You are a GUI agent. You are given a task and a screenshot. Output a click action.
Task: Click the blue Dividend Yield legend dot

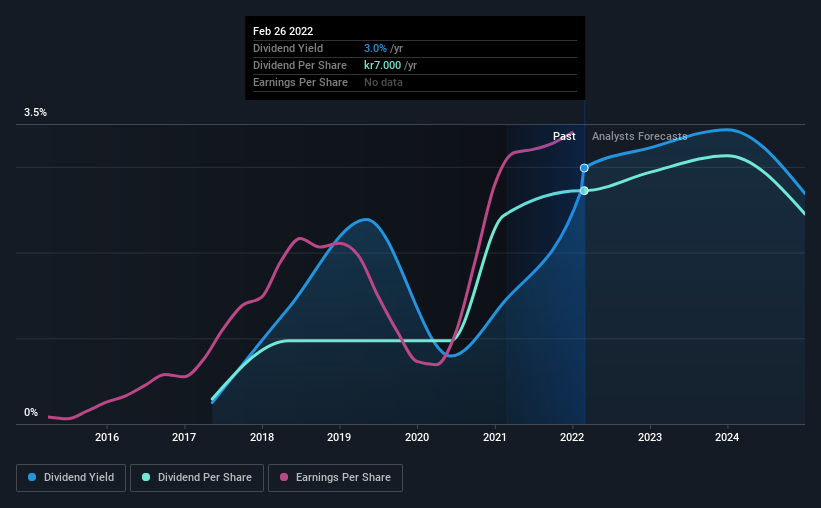click(32, 477)
